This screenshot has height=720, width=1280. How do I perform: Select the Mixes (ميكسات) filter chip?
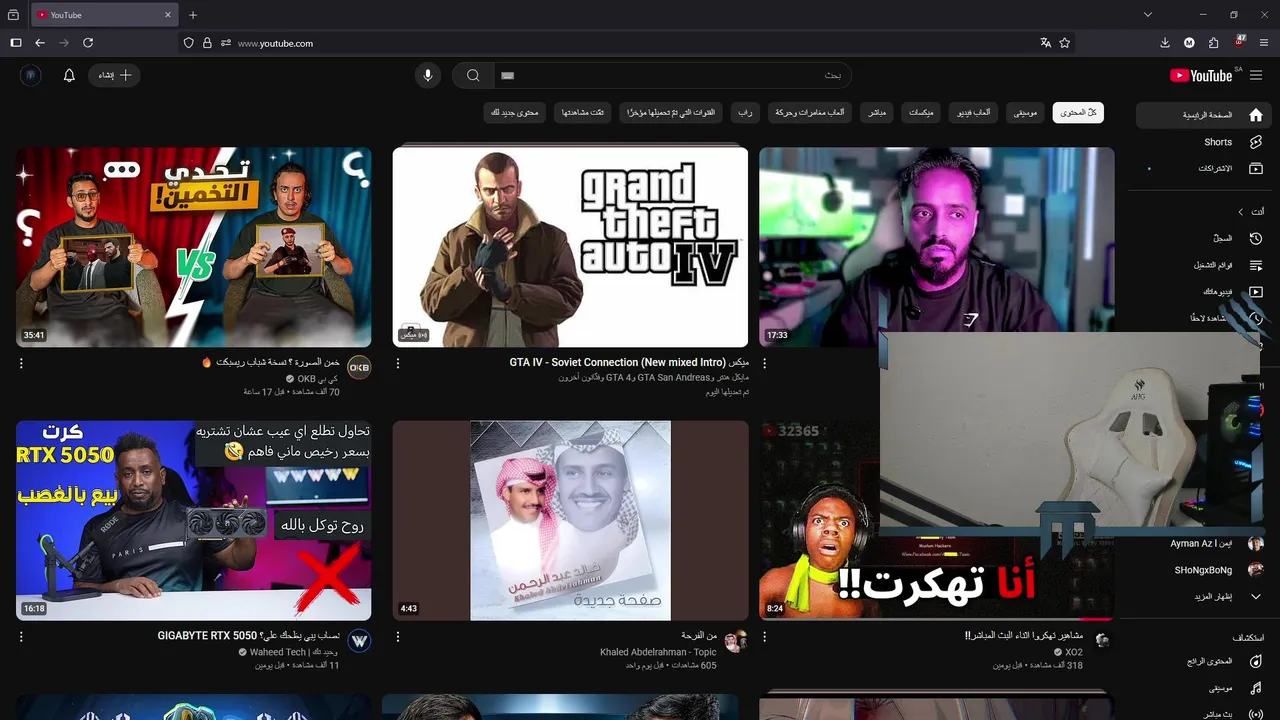pos(921,113)
